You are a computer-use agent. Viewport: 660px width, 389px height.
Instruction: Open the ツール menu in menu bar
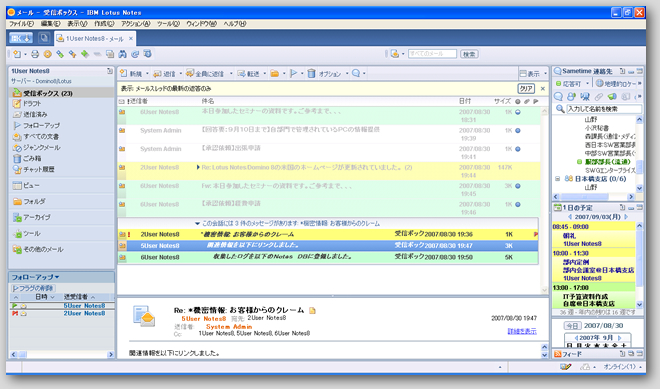[168, 24]
